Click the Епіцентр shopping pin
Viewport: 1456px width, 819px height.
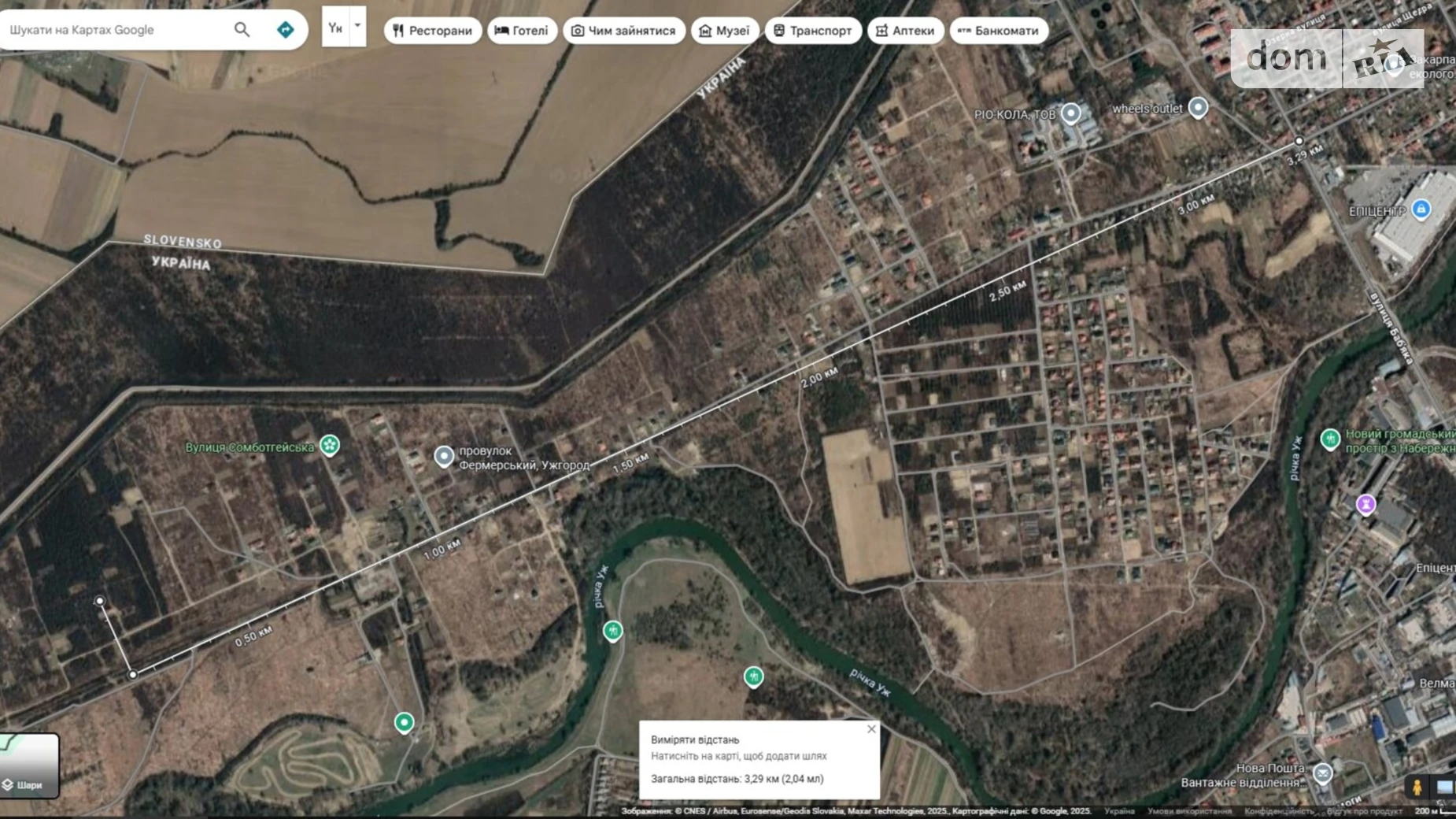pyautogui.click(x=1421, y=209)
